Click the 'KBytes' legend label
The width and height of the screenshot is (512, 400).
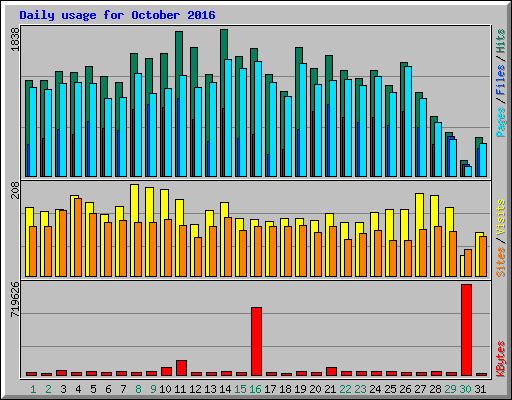500,359
